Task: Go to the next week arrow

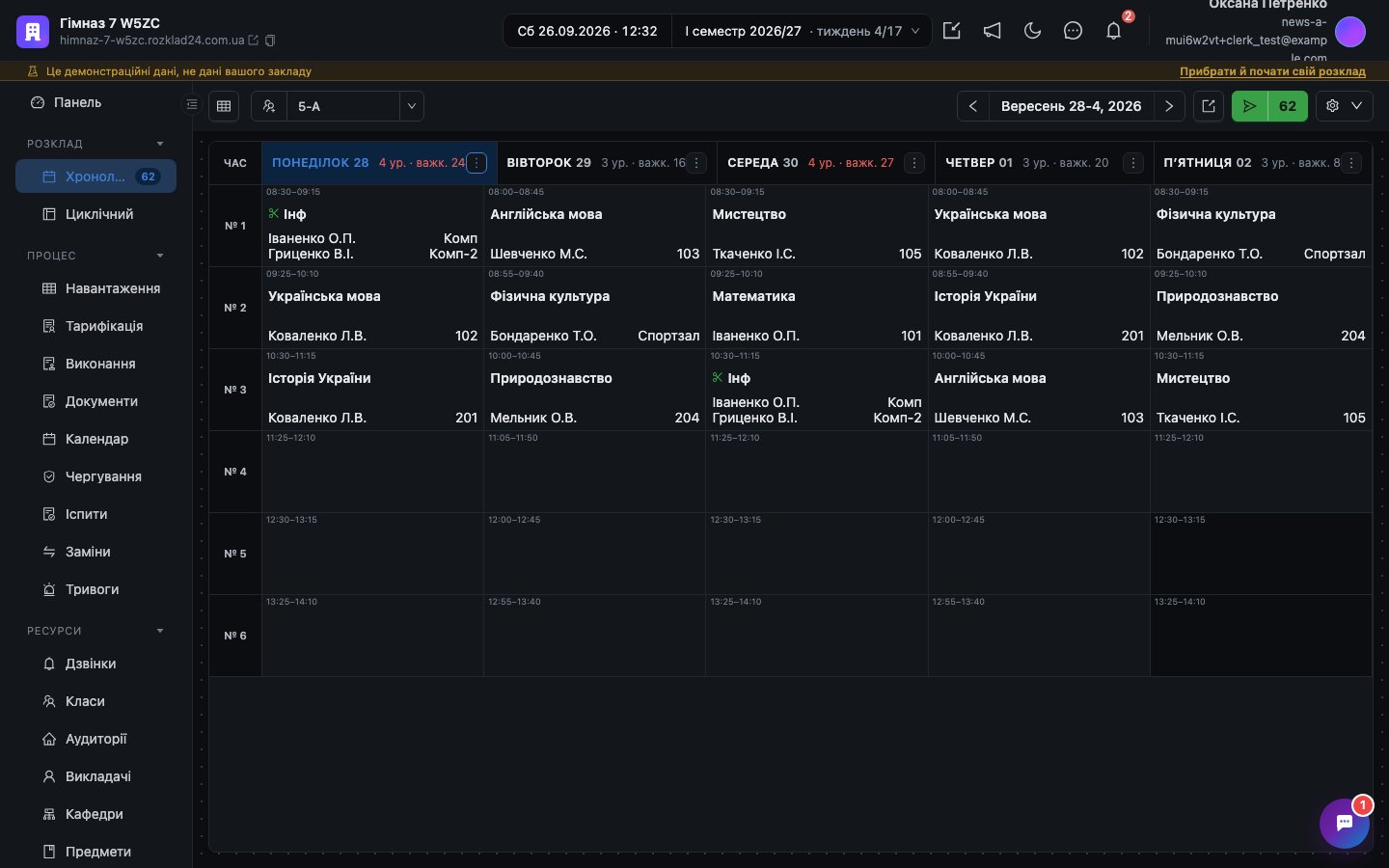Action: click(x=1169, y=106)
